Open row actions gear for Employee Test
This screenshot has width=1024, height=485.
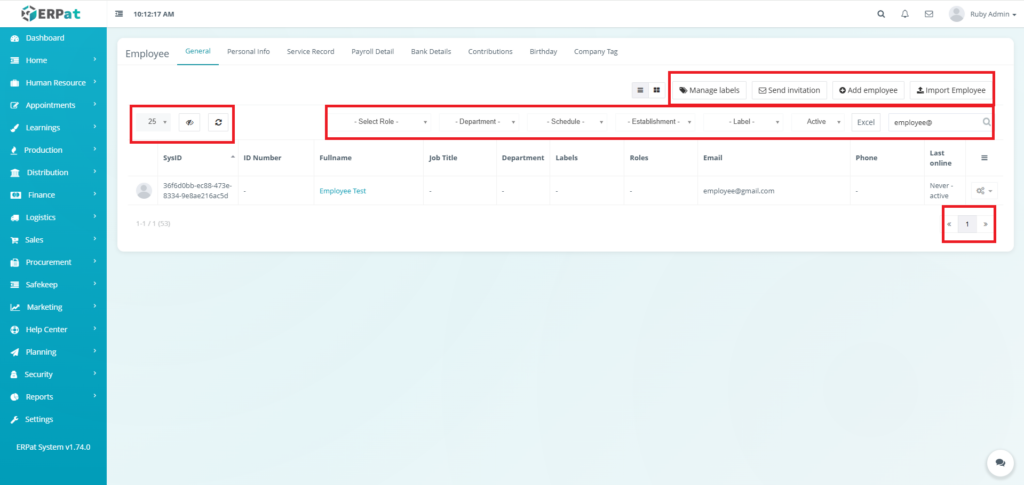coord(983,190)
